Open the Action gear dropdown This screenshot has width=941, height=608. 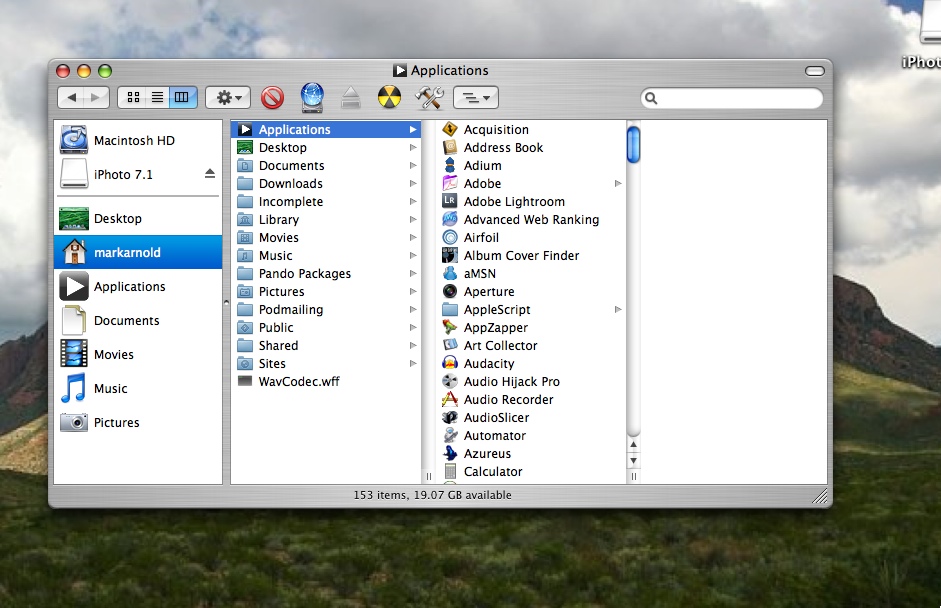tap(227, 97)
